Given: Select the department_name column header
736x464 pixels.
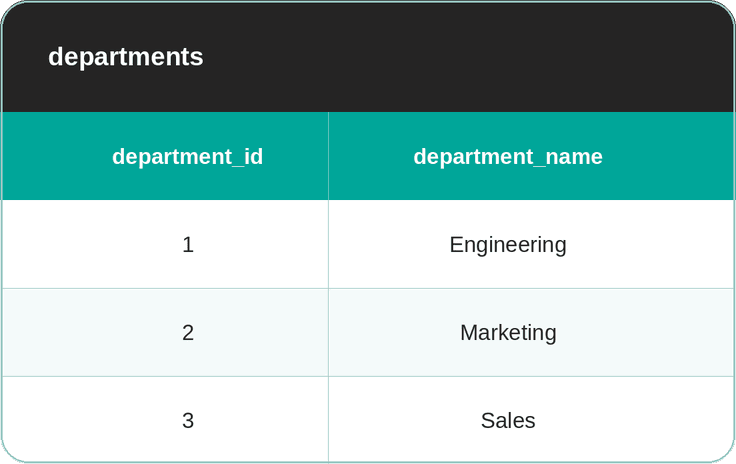Looking at the screenshot, I should click(x=532, y=156).
